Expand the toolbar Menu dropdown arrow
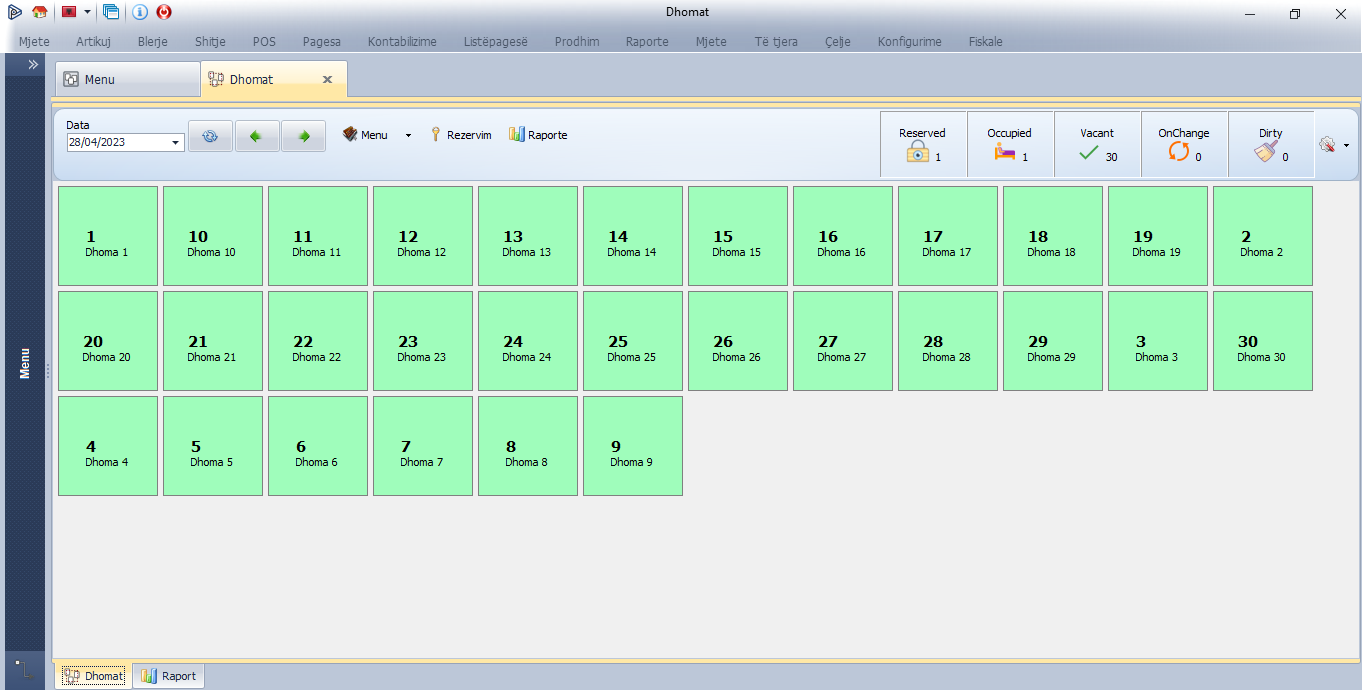Viewport: 1362px width, 690px height. coord(408,135)
